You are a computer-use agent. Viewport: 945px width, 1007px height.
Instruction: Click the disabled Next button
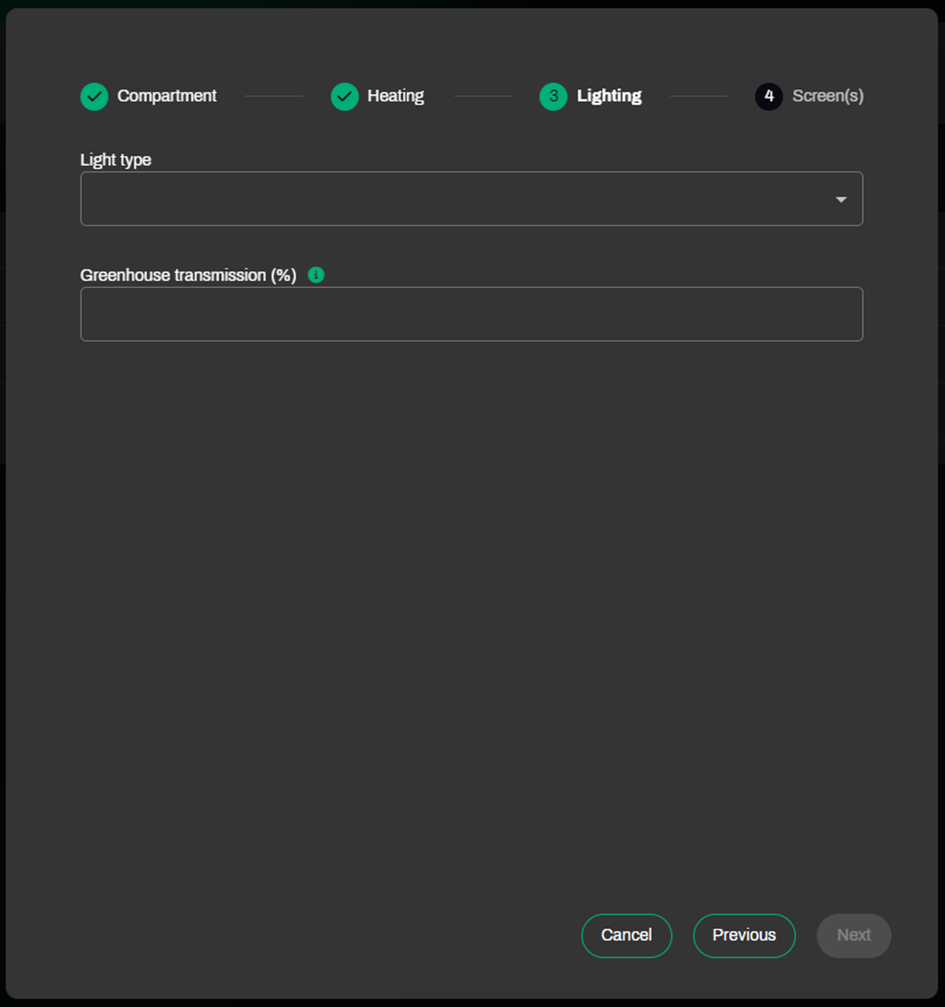pos(854,935)
